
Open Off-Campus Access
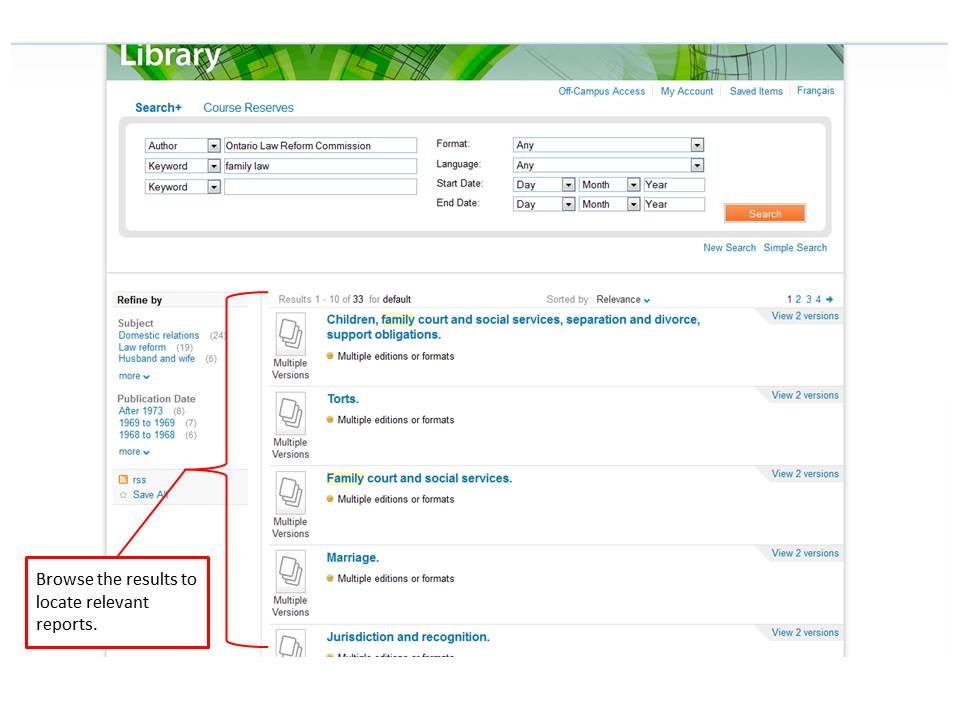point(602,91)
